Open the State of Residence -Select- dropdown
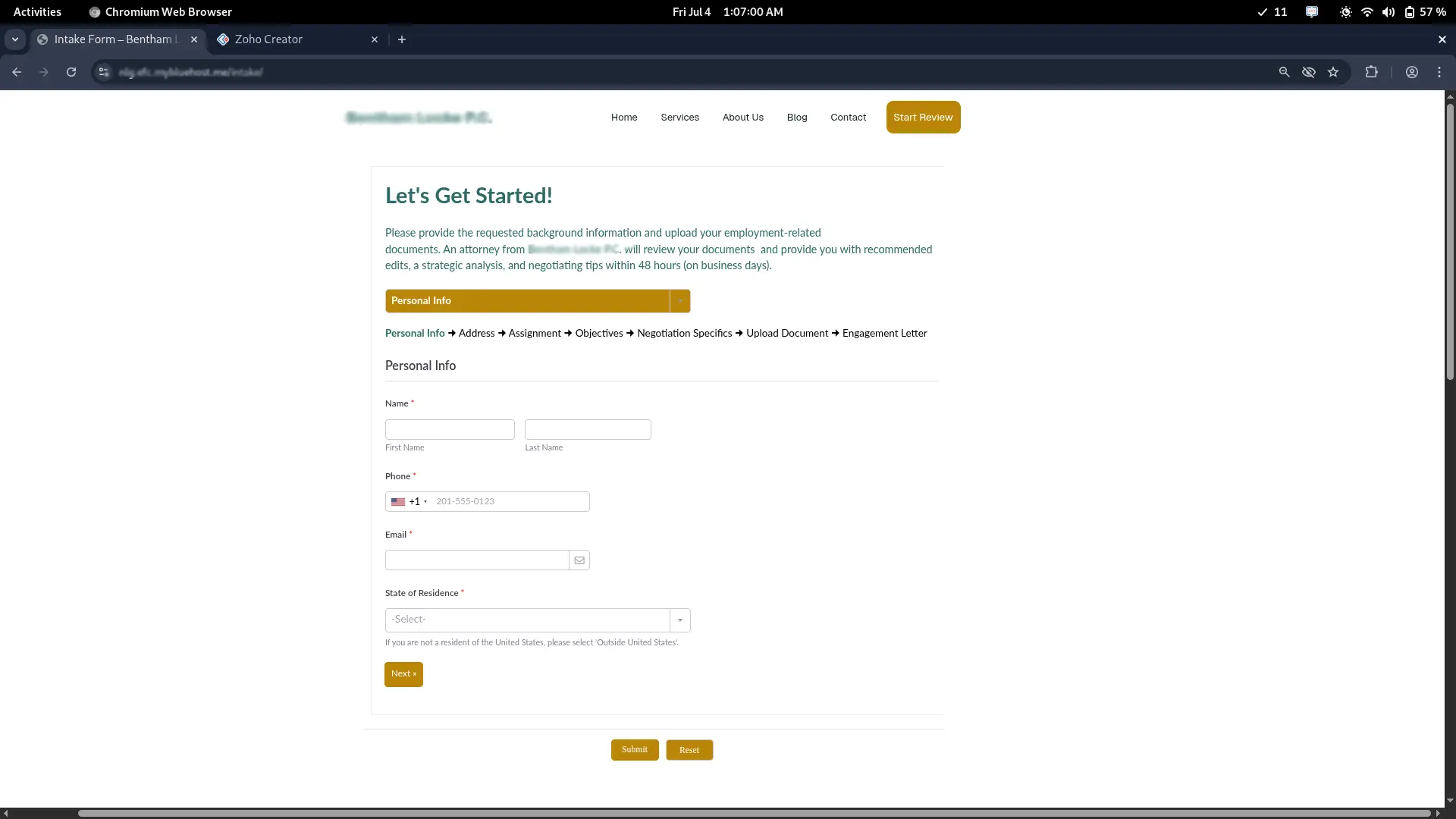The image size is (1456, 819). coord(679,620)
